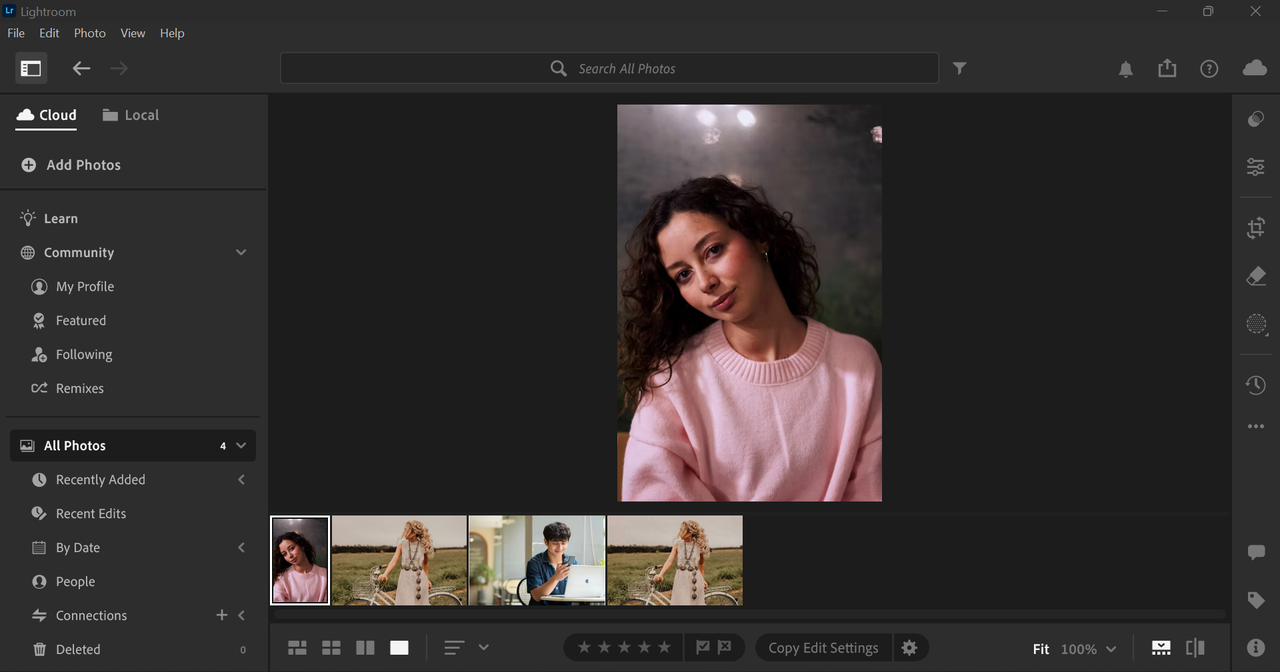Switch to the Local tab

130,115
